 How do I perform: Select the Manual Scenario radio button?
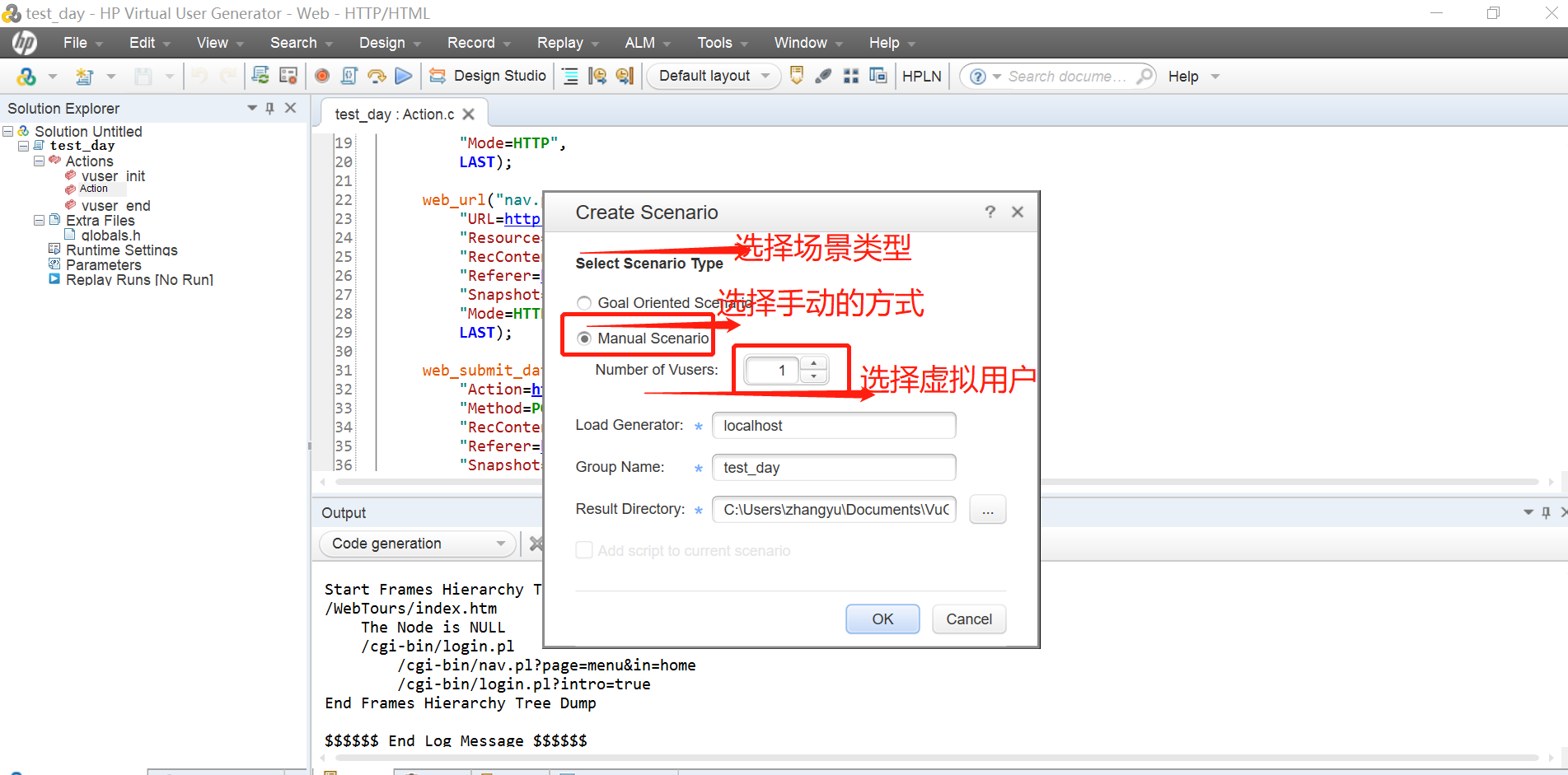584,338
